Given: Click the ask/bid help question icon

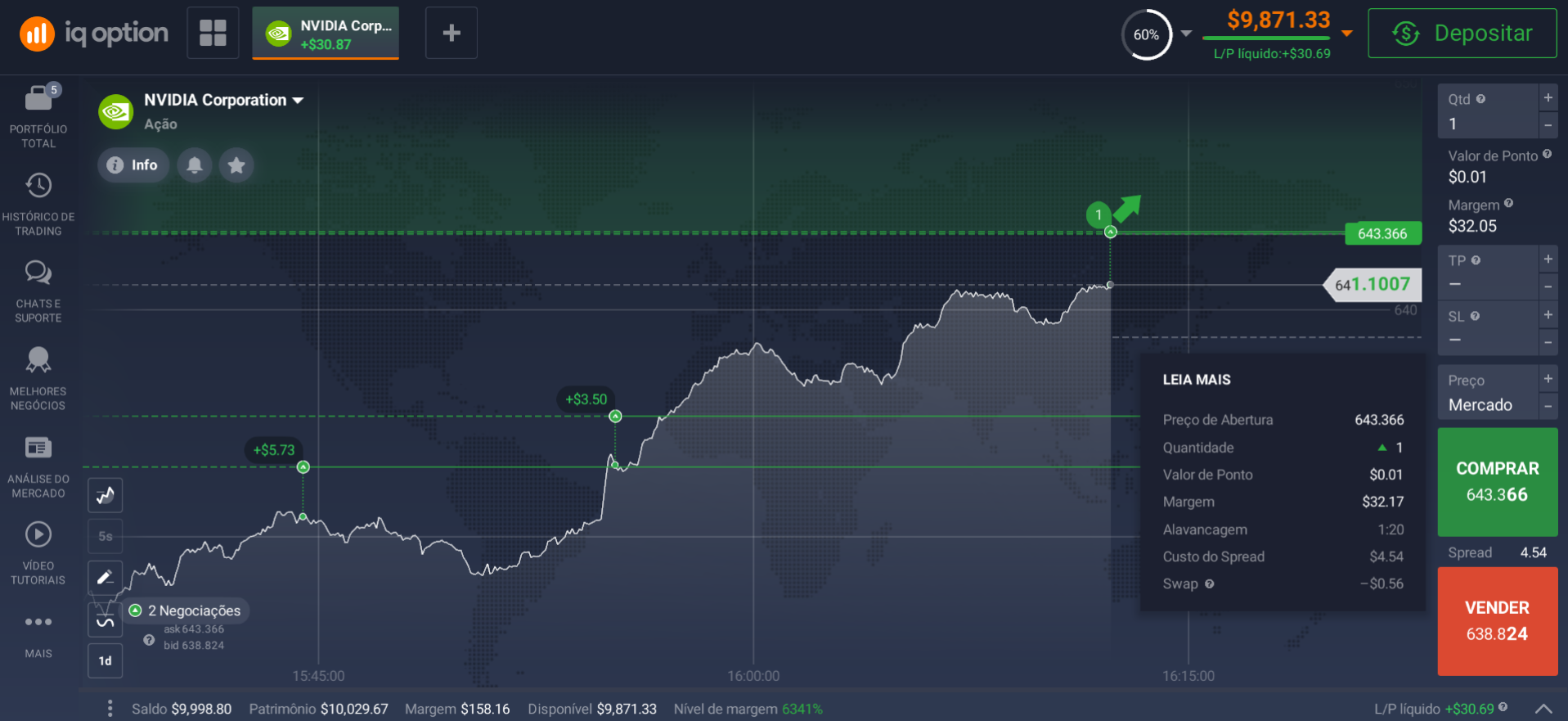Looking at the screenshot, I should (x=149, y=640).
